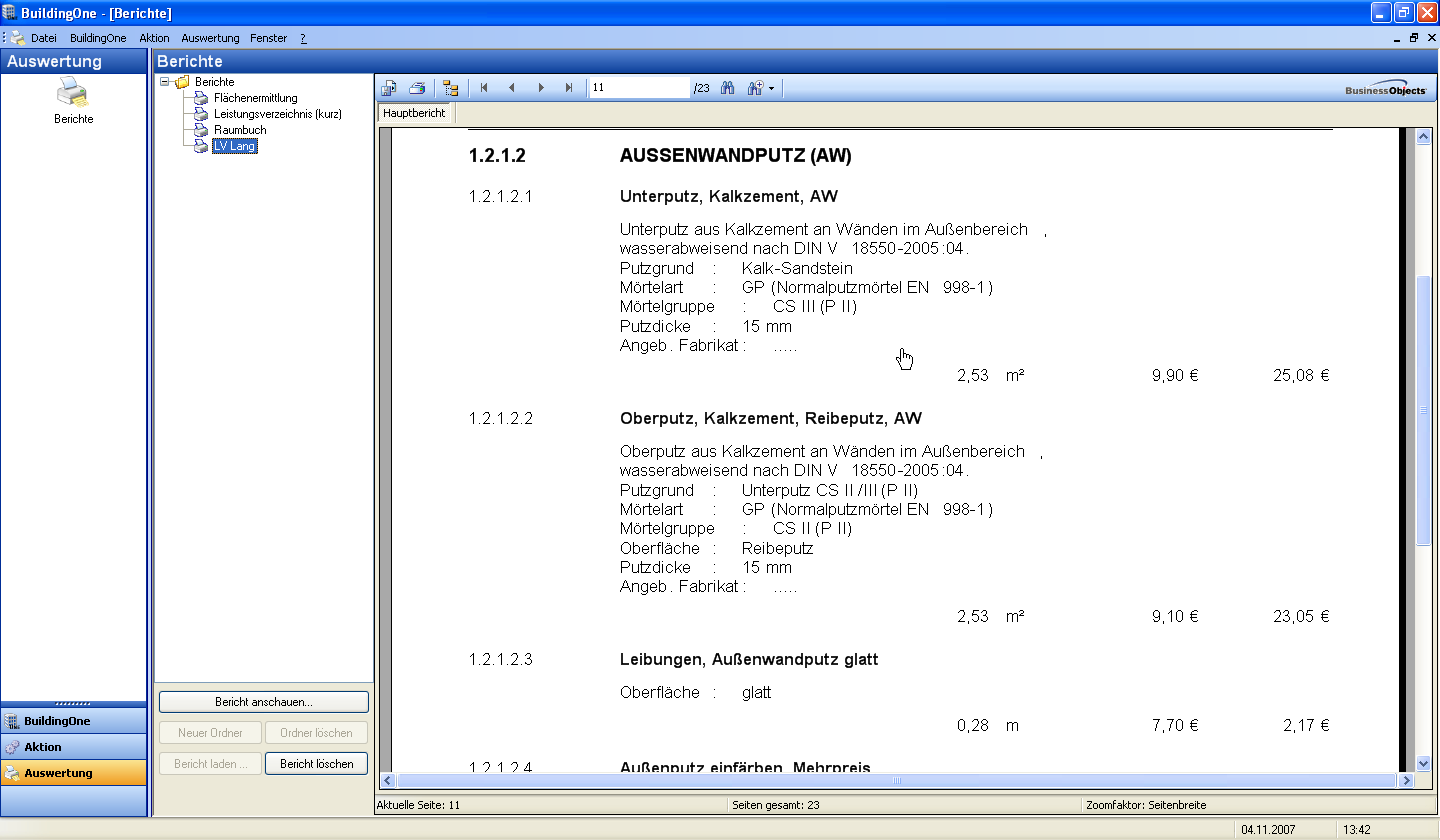Select Leistungsverzeichnis (kurz) report
1440x840 pixels.
click(x=278, y=114)
